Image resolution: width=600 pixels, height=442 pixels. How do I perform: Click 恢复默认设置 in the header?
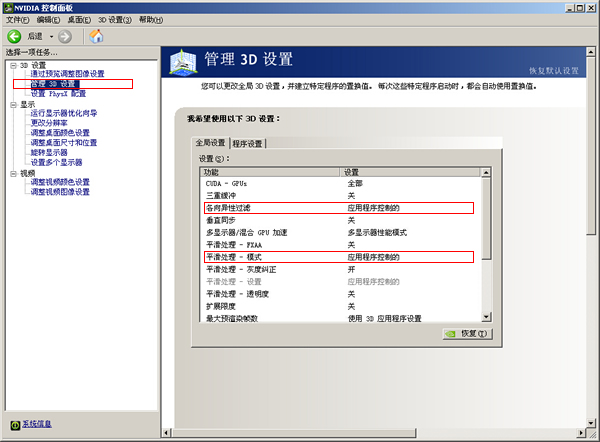pyautogui.click(x=554, y=71)
